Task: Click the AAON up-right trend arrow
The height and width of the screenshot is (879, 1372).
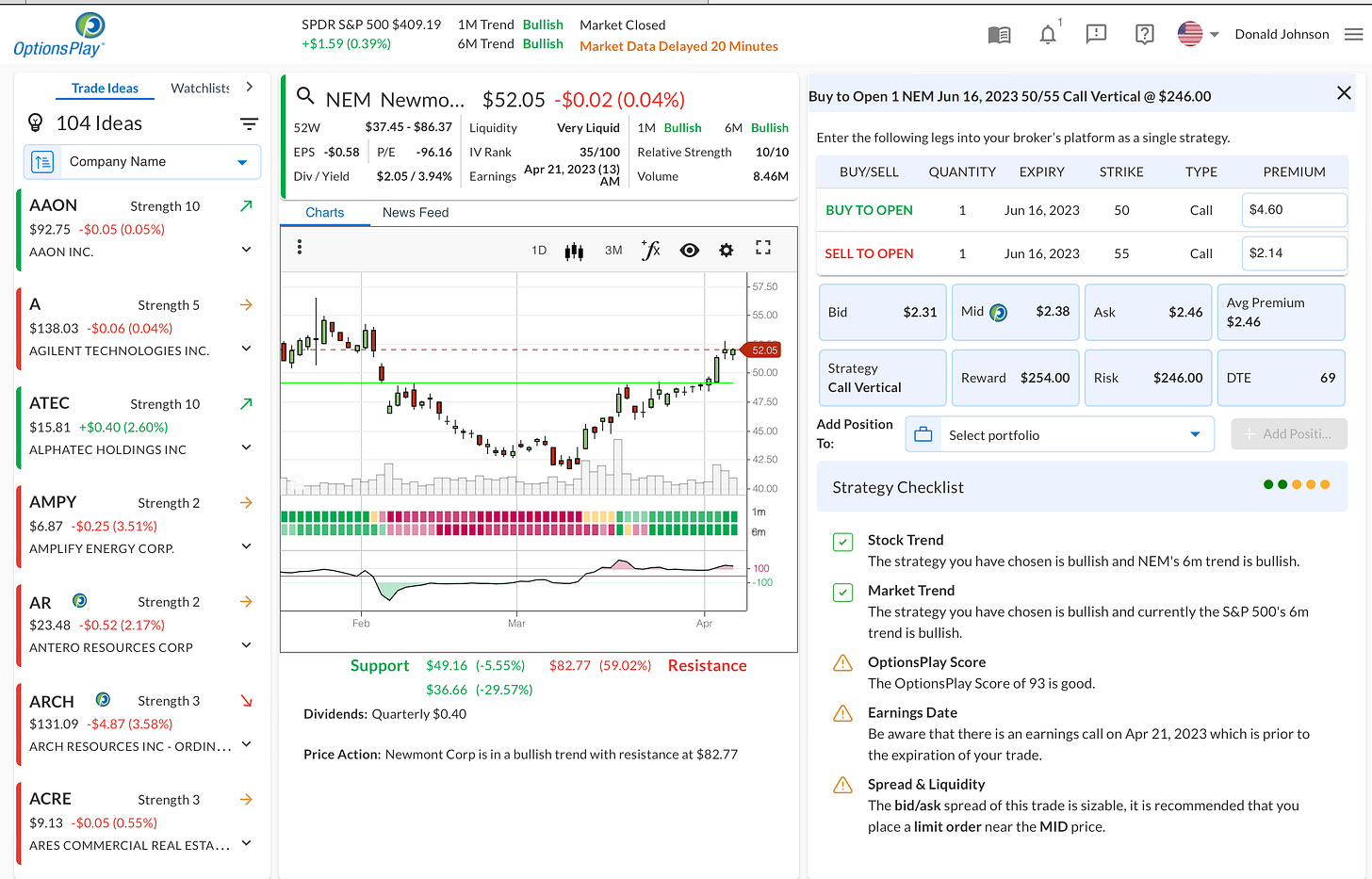Action: [x=246, y=205]
